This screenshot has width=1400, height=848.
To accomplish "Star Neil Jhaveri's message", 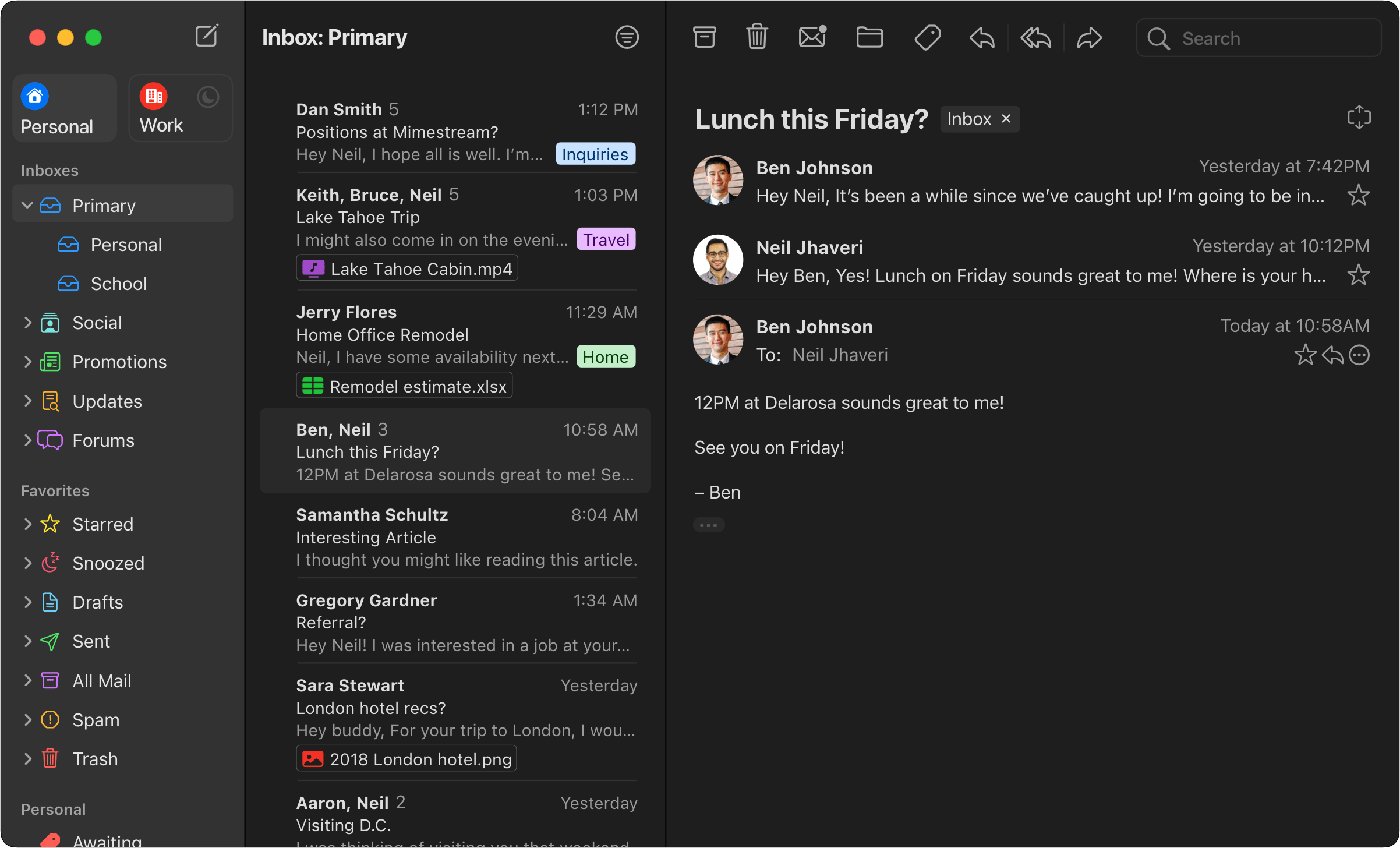I will click(x=1358, y=275).
